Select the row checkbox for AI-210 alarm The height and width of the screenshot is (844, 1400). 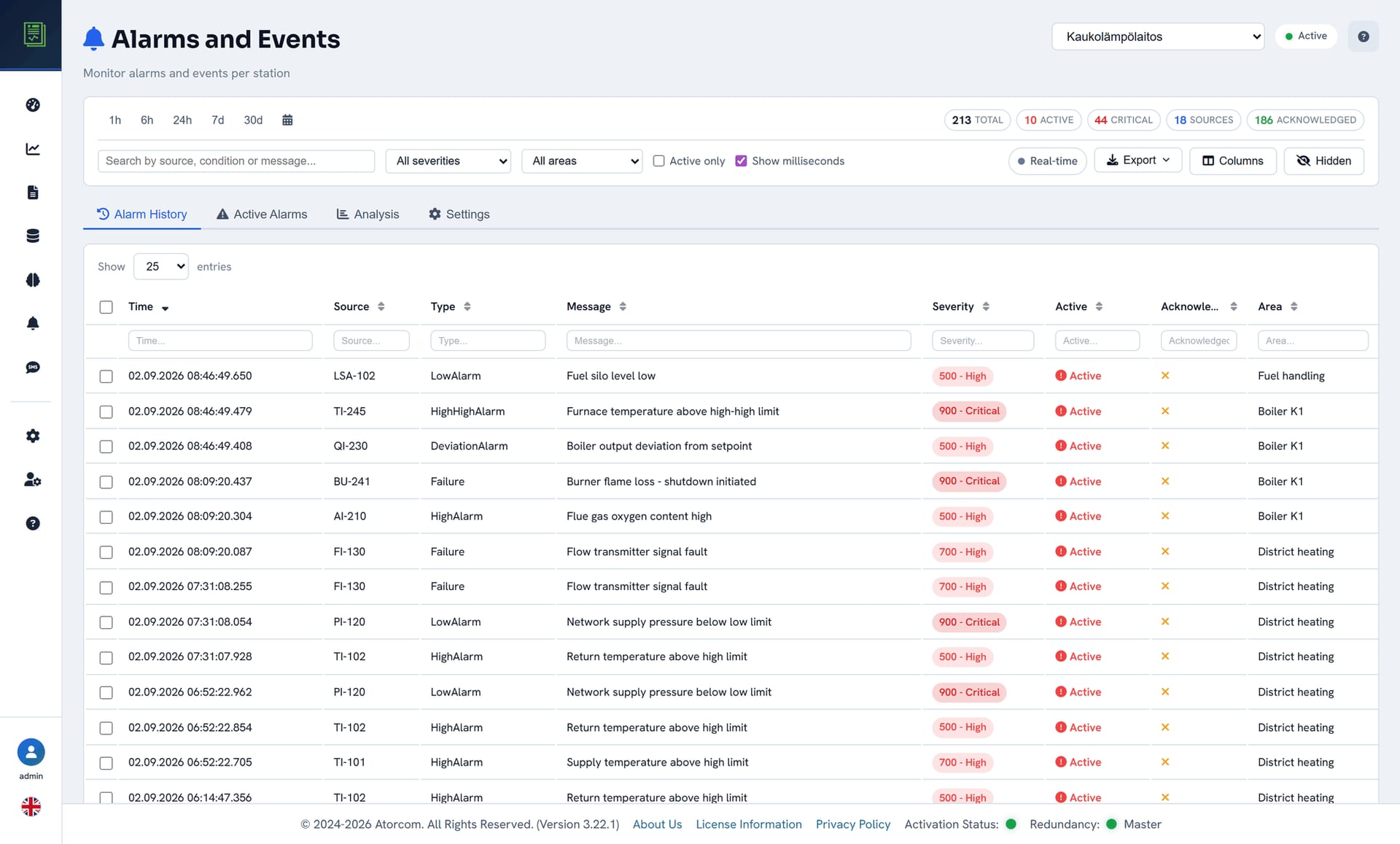(x=106, y=517)
